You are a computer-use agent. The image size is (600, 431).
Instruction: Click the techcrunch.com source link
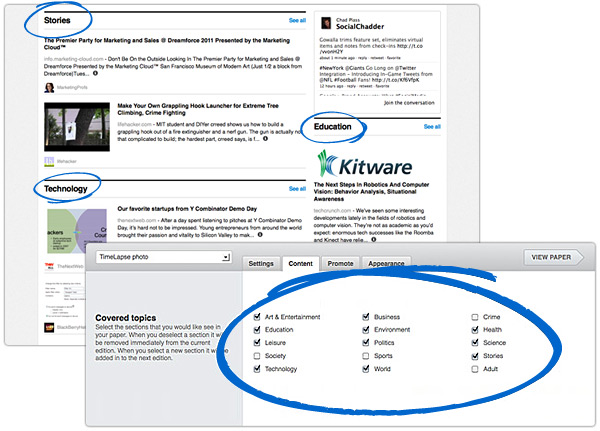[x=332, y=211]
